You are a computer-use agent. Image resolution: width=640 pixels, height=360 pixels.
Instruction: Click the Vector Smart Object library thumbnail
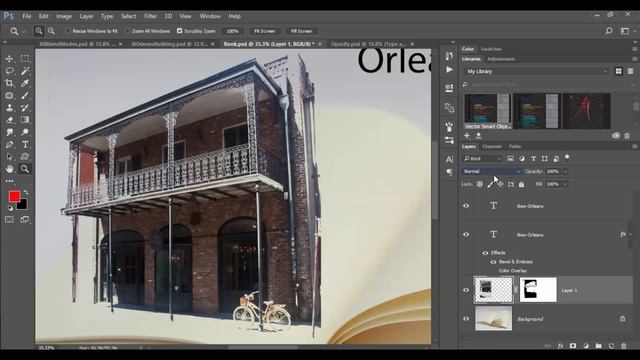coord(487,111)
